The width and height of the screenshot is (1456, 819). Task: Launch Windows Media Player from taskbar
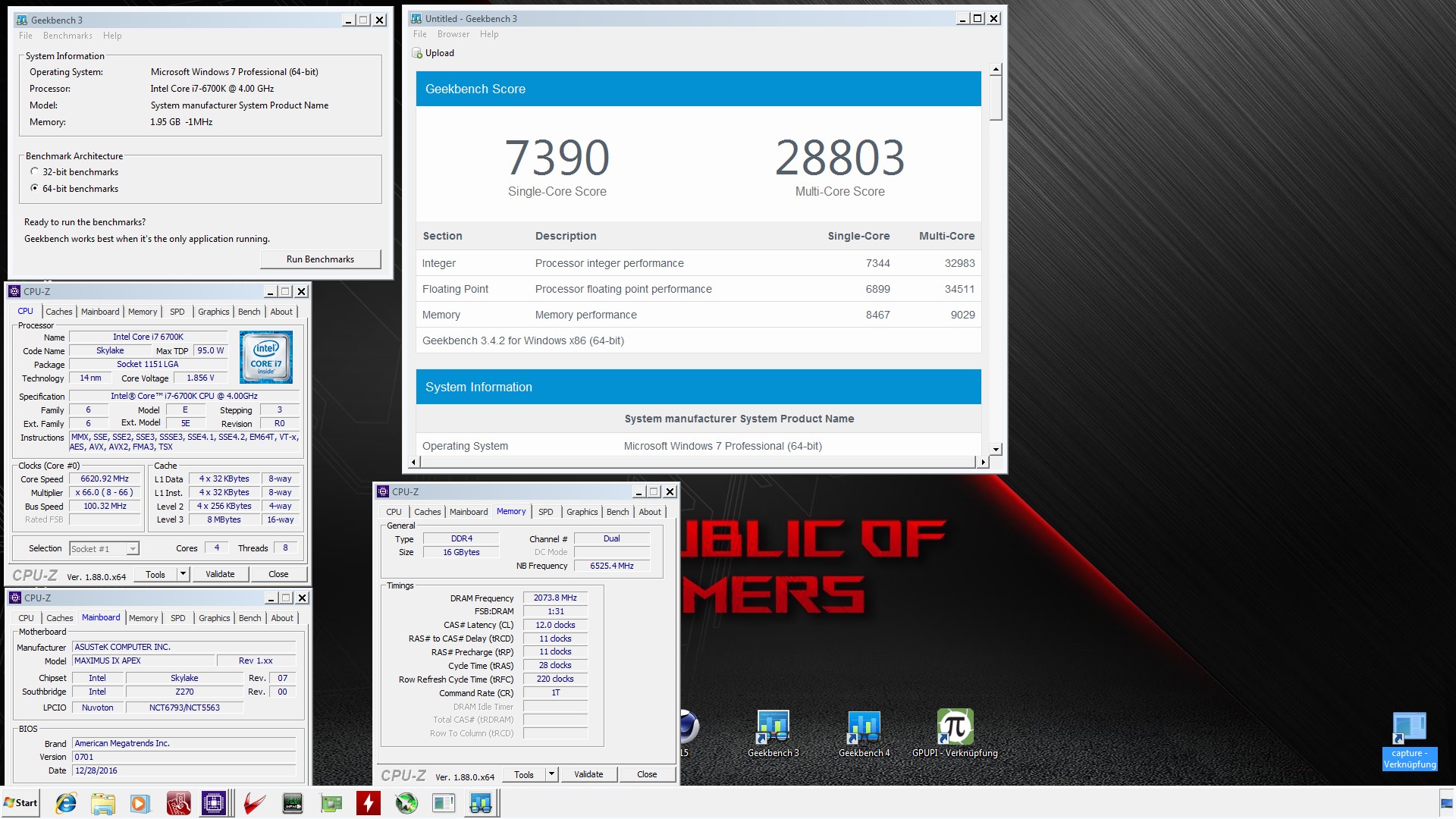click(140, 803)
